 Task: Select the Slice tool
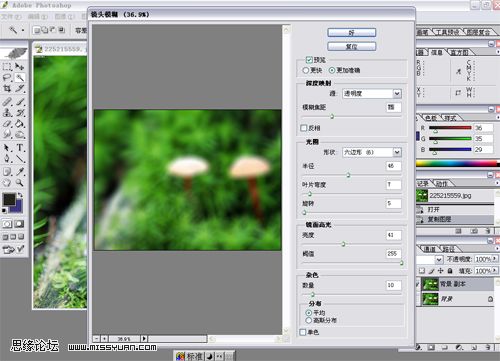tap(20, 88)
